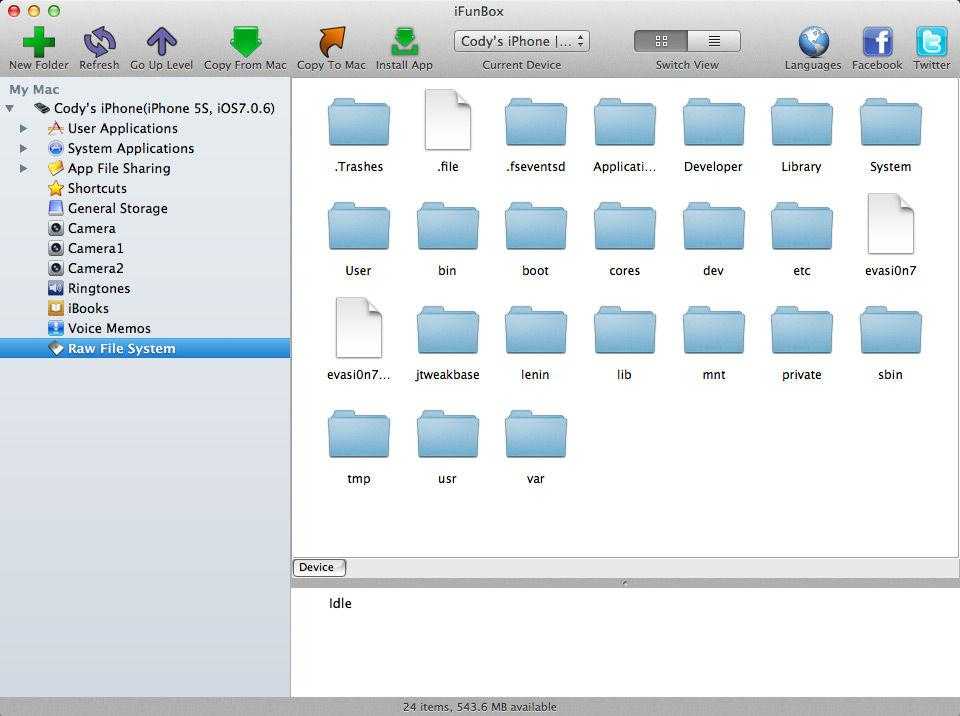Select Camera2 in sidebar

point(86,268)
